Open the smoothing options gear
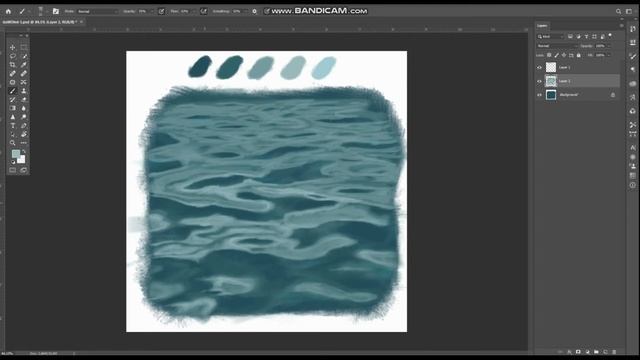The width and height of the screenshot is (640, 360). 254,11
